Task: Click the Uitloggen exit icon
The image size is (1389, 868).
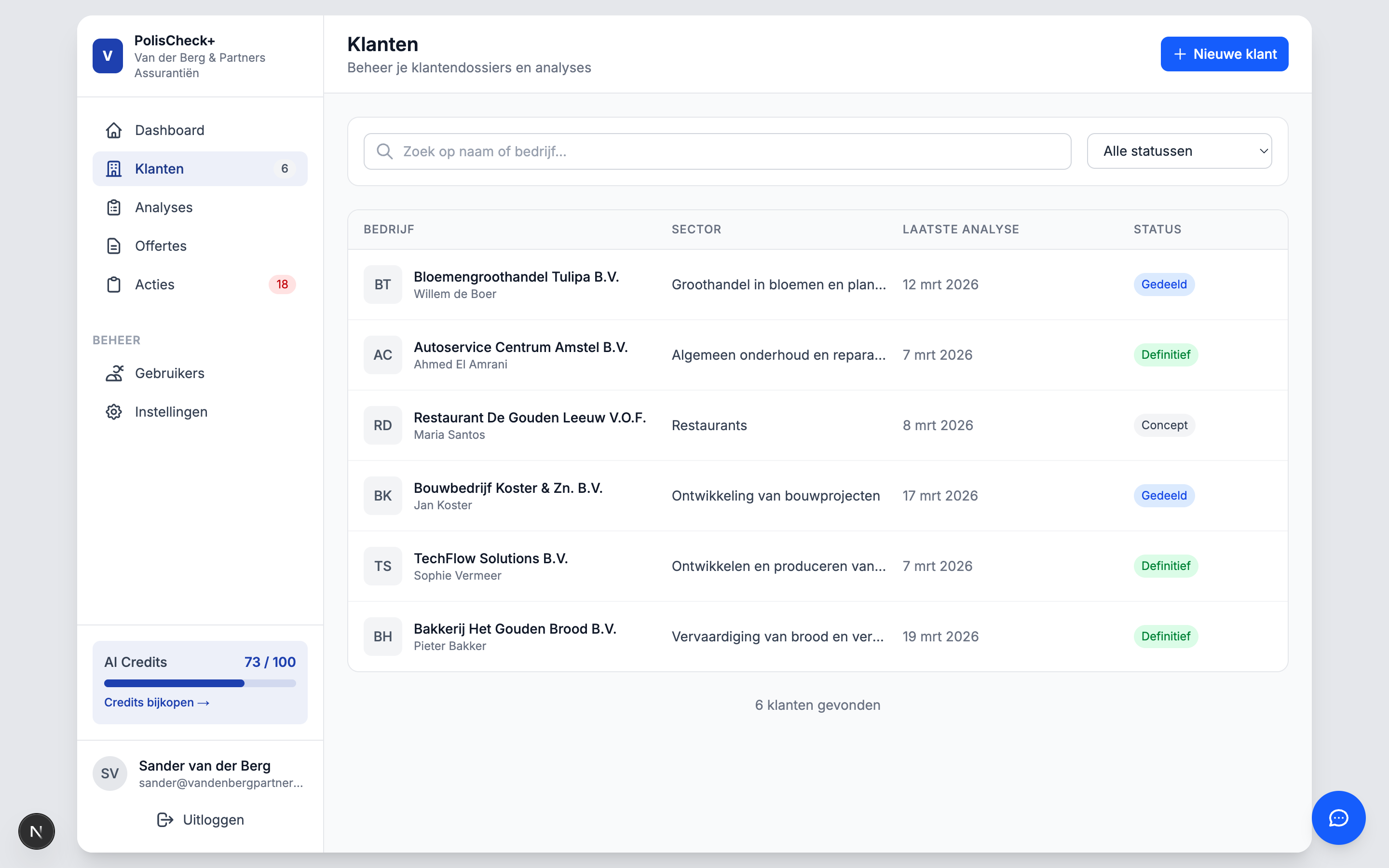Action: (x=165, y=820)
